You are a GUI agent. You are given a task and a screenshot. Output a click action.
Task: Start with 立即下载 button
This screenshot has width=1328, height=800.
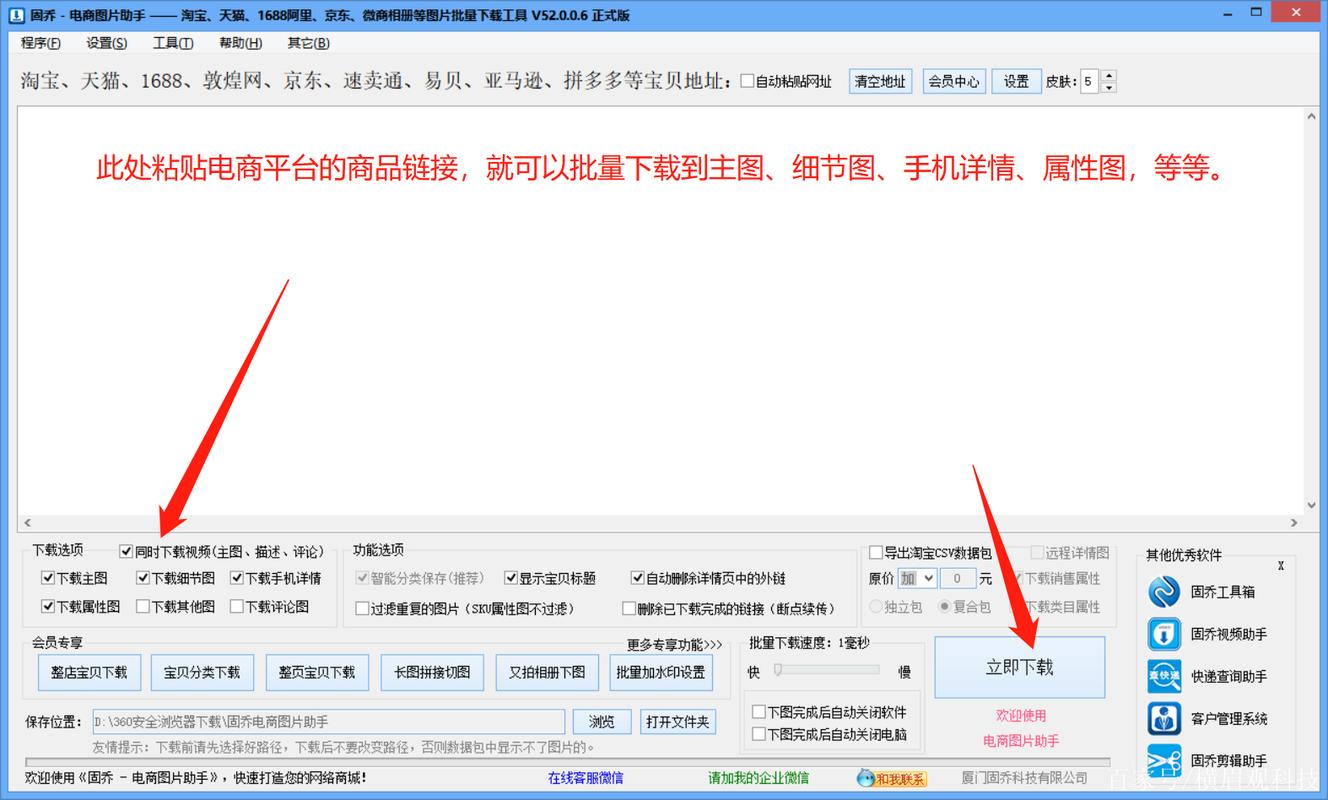pos(1020,667)
